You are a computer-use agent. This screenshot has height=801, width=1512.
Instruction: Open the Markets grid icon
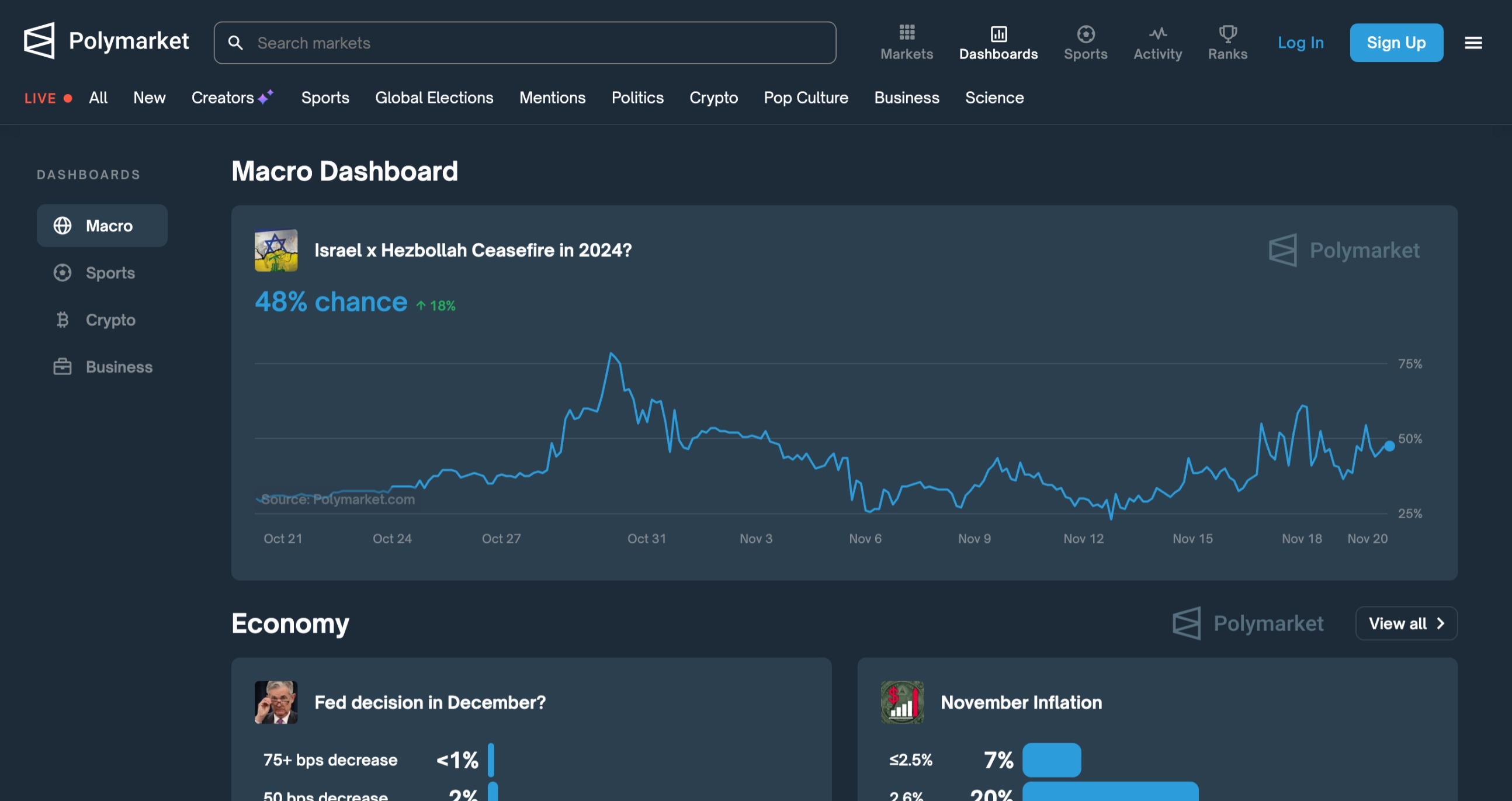(x=907, y=32)
